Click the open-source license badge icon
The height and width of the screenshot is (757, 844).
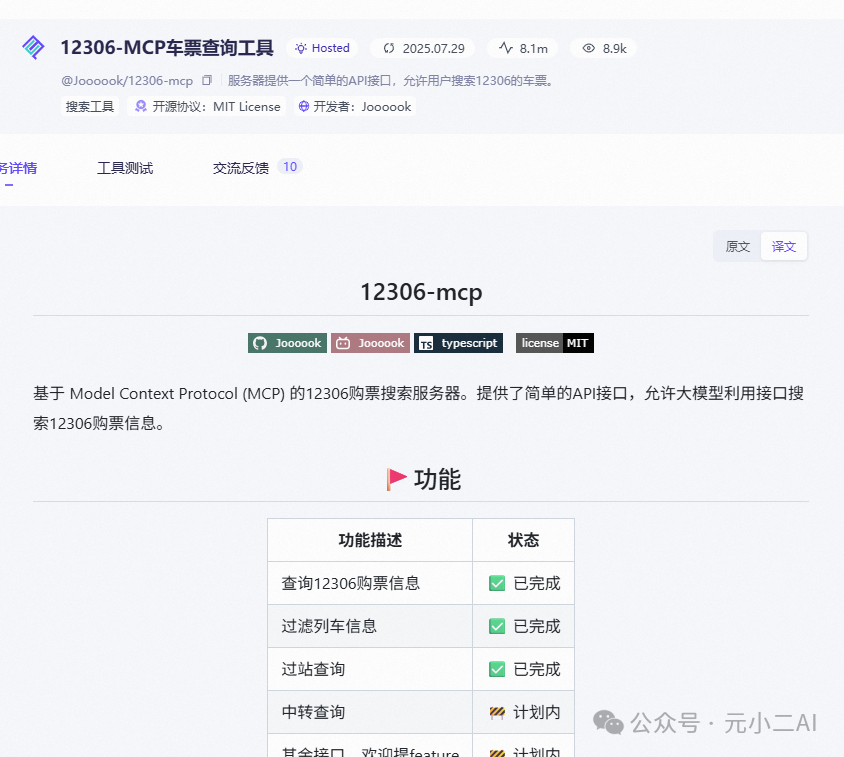click(140, 106)
